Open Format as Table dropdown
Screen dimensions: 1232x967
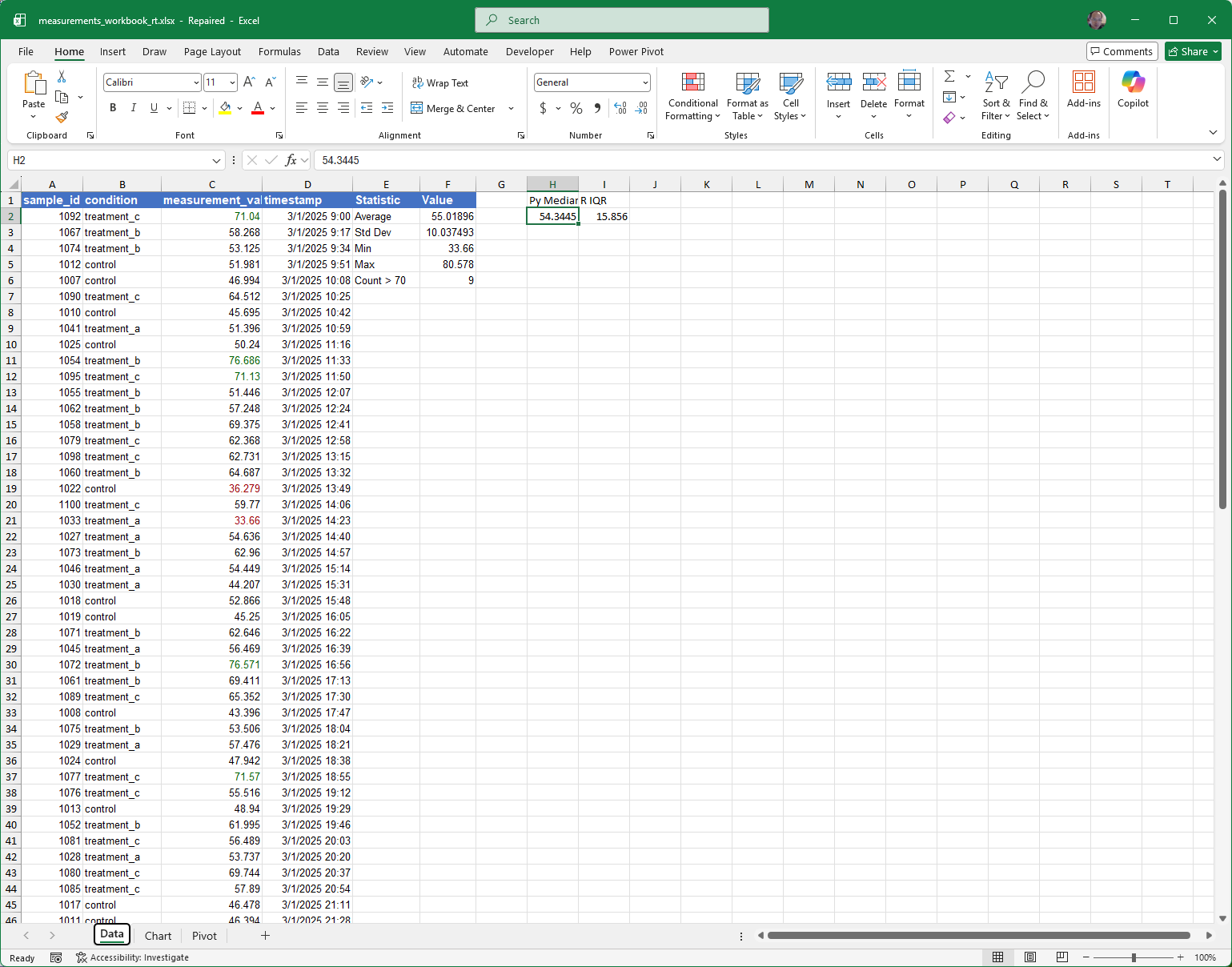[x=748, y=97]
